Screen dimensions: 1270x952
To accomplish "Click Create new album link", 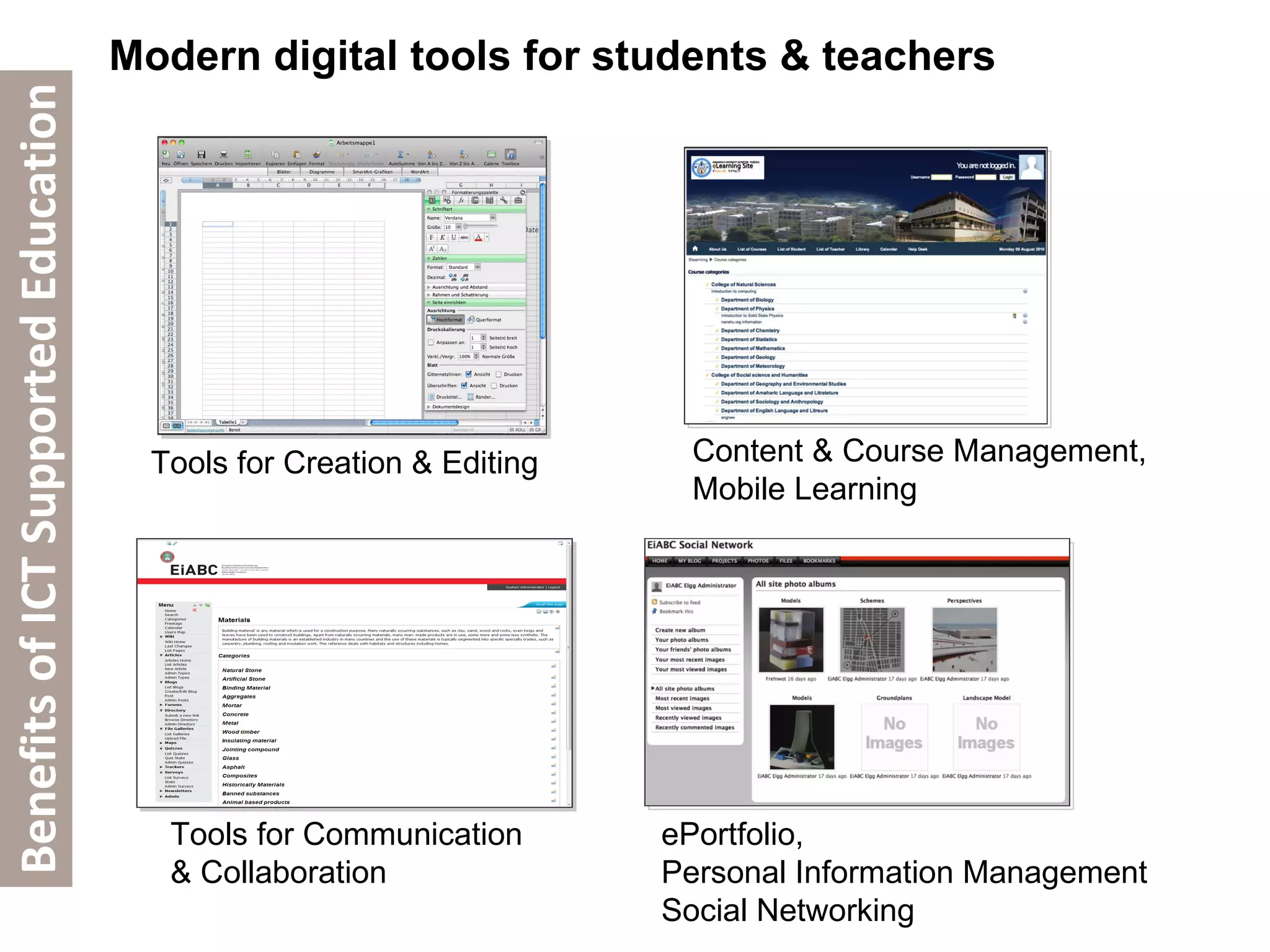I will pyautogui.click(x=680, y=630).
